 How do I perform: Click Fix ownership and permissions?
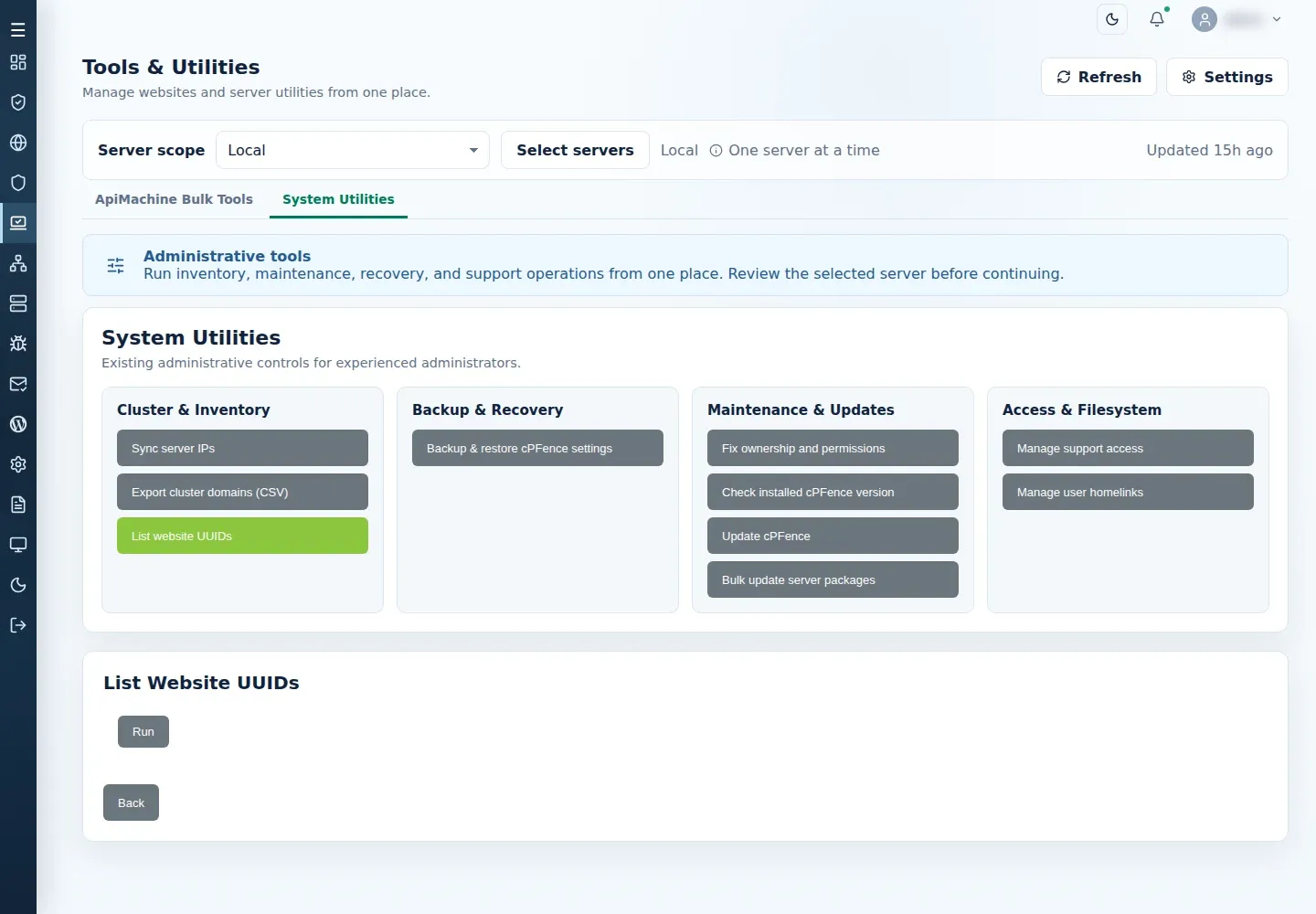(x=833, y=448)
